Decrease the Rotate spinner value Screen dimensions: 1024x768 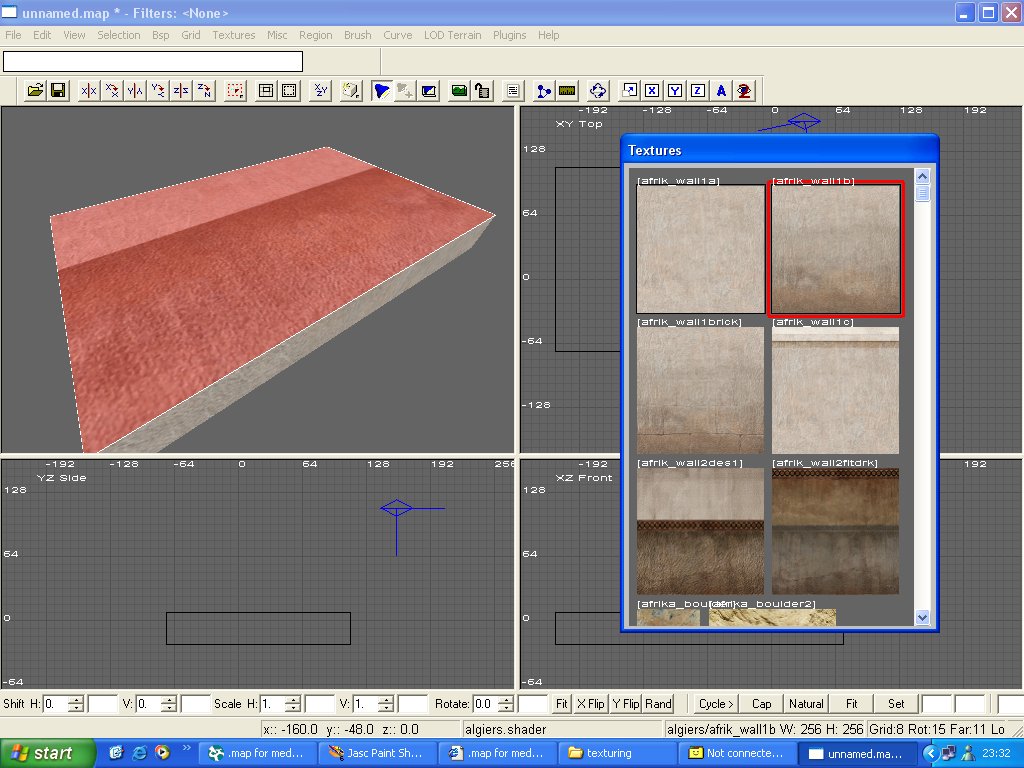(x=507, y=708)
